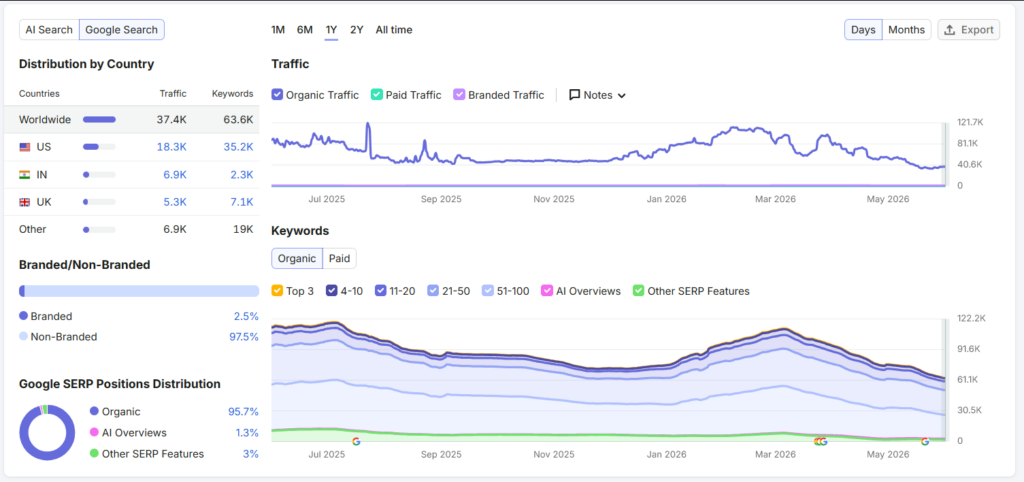Select the Google Search tab
Screen dimensions: 1024x482
[x=121, y=30]
